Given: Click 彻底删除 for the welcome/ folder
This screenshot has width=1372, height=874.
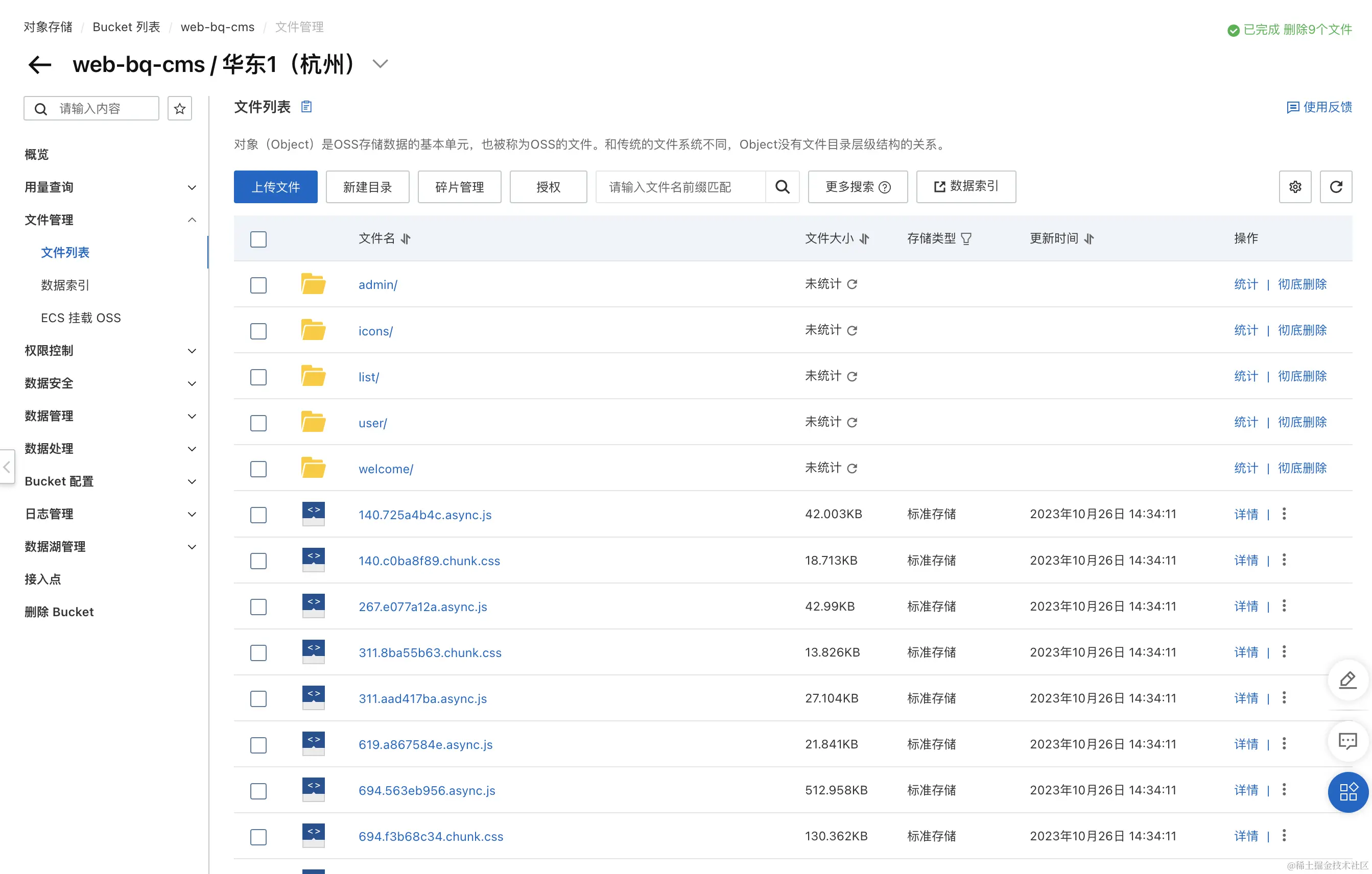Looking at the screenshot, I should pyautogui.click(x=1302, y=468).
